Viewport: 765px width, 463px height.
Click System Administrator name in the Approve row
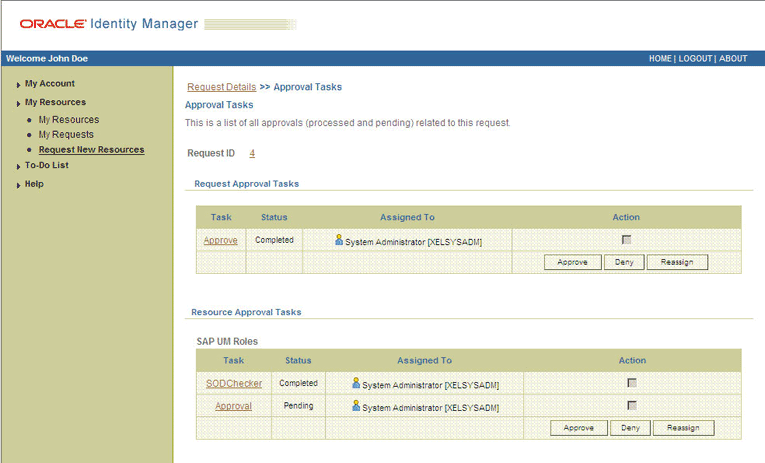pyautogui.click(x=413, y=242)
